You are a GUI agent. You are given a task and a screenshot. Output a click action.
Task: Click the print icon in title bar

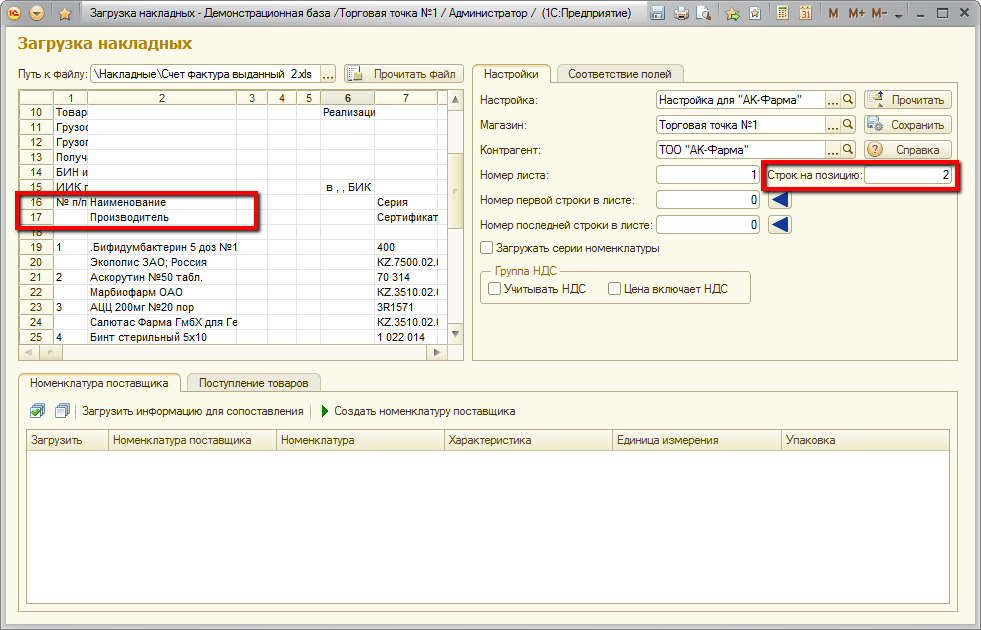[x=681, y=14]
